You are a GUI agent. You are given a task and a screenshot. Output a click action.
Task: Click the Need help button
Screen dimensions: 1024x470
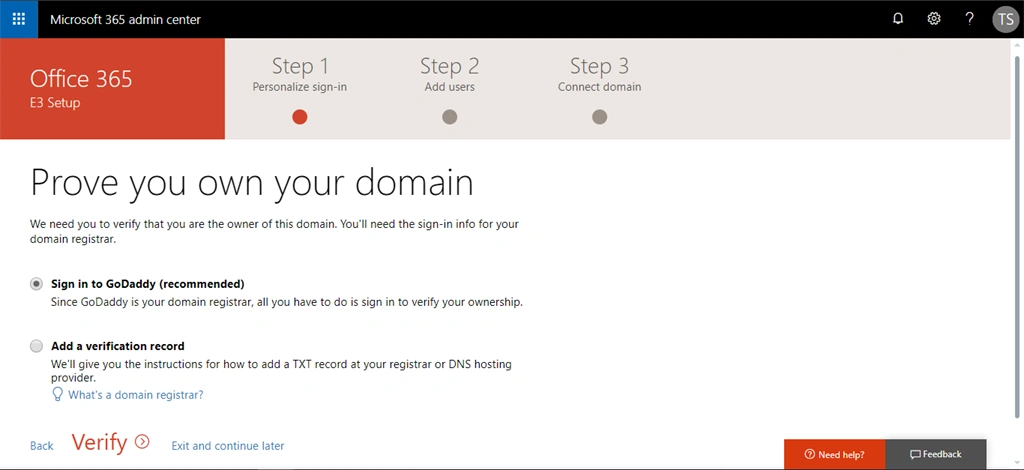pyautogui.click(x=835, y=454)
